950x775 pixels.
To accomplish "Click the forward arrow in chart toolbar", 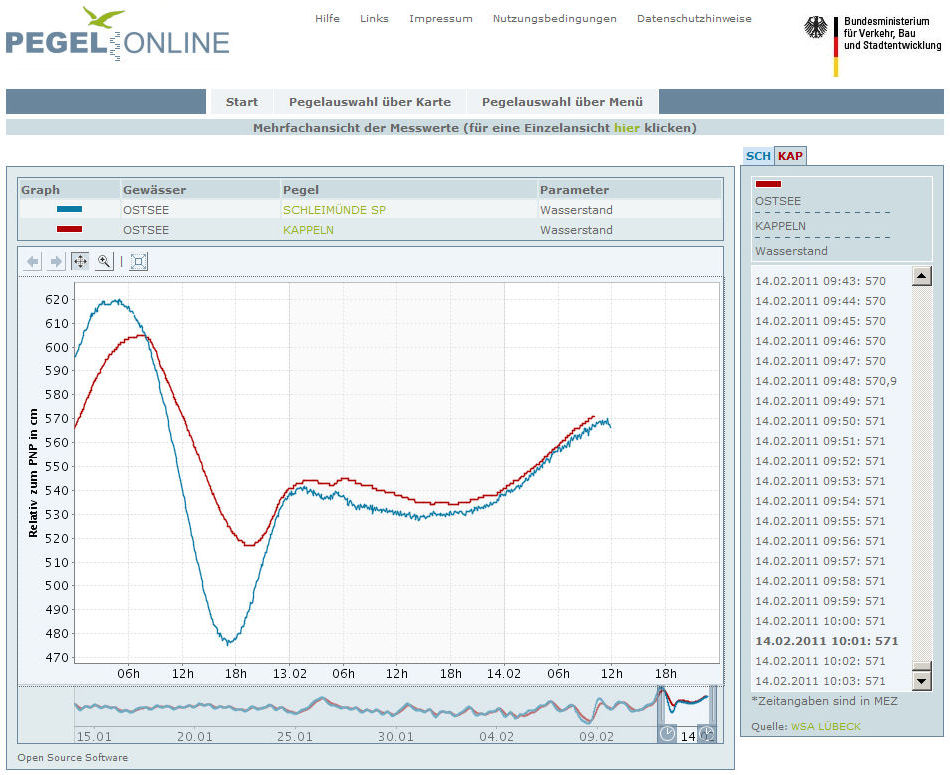I will (56, 262).
